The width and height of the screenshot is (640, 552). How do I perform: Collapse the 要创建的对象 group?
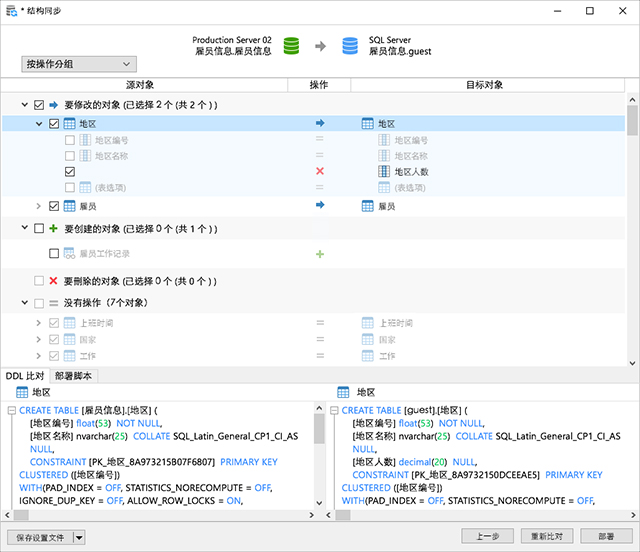(24, 228)
